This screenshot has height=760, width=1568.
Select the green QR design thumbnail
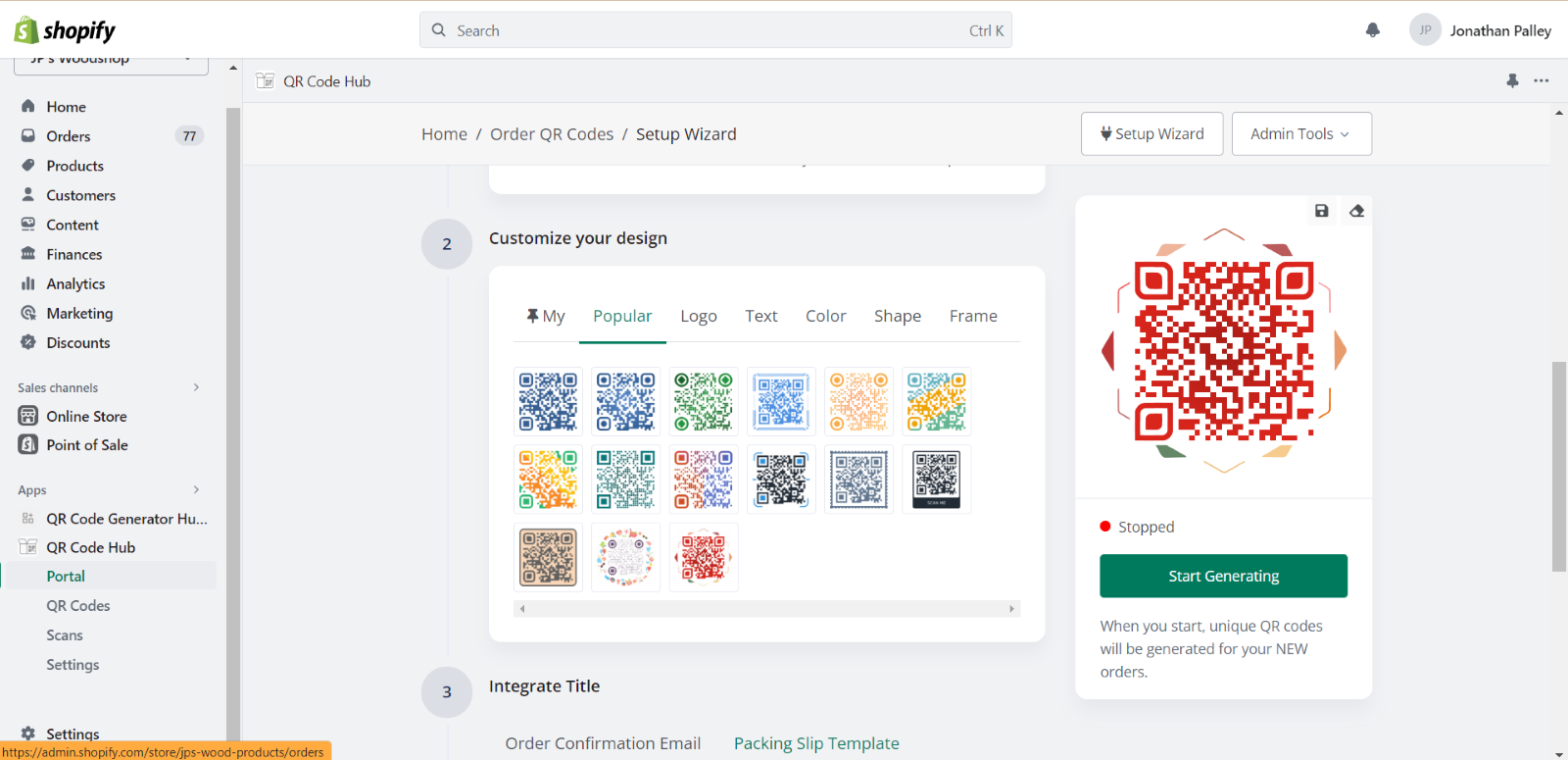pyautogui.click(x=704, y=401)
